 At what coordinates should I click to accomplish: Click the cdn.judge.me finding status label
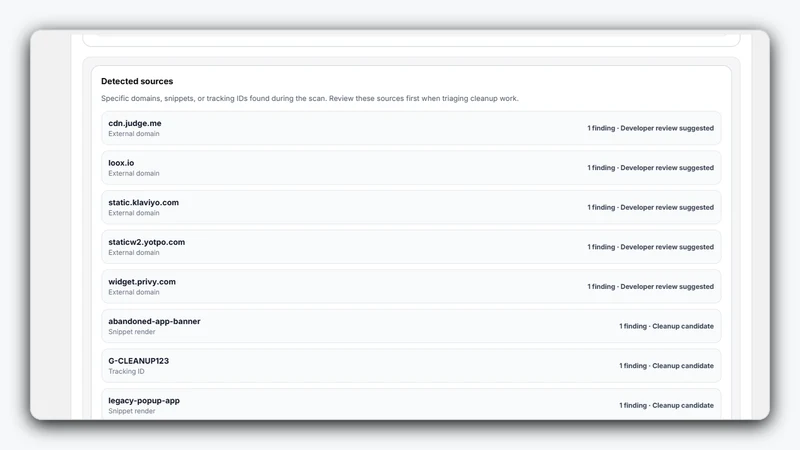tap(651, 128)
